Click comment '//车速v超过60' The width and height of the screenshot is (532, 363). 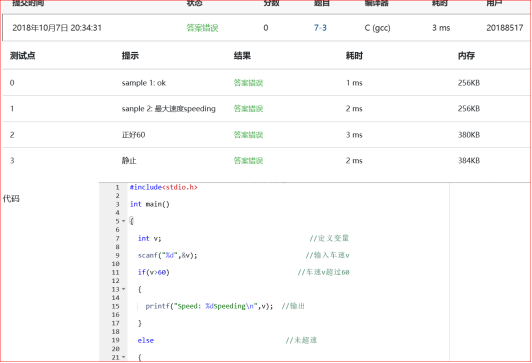click(x=323, y=272)
